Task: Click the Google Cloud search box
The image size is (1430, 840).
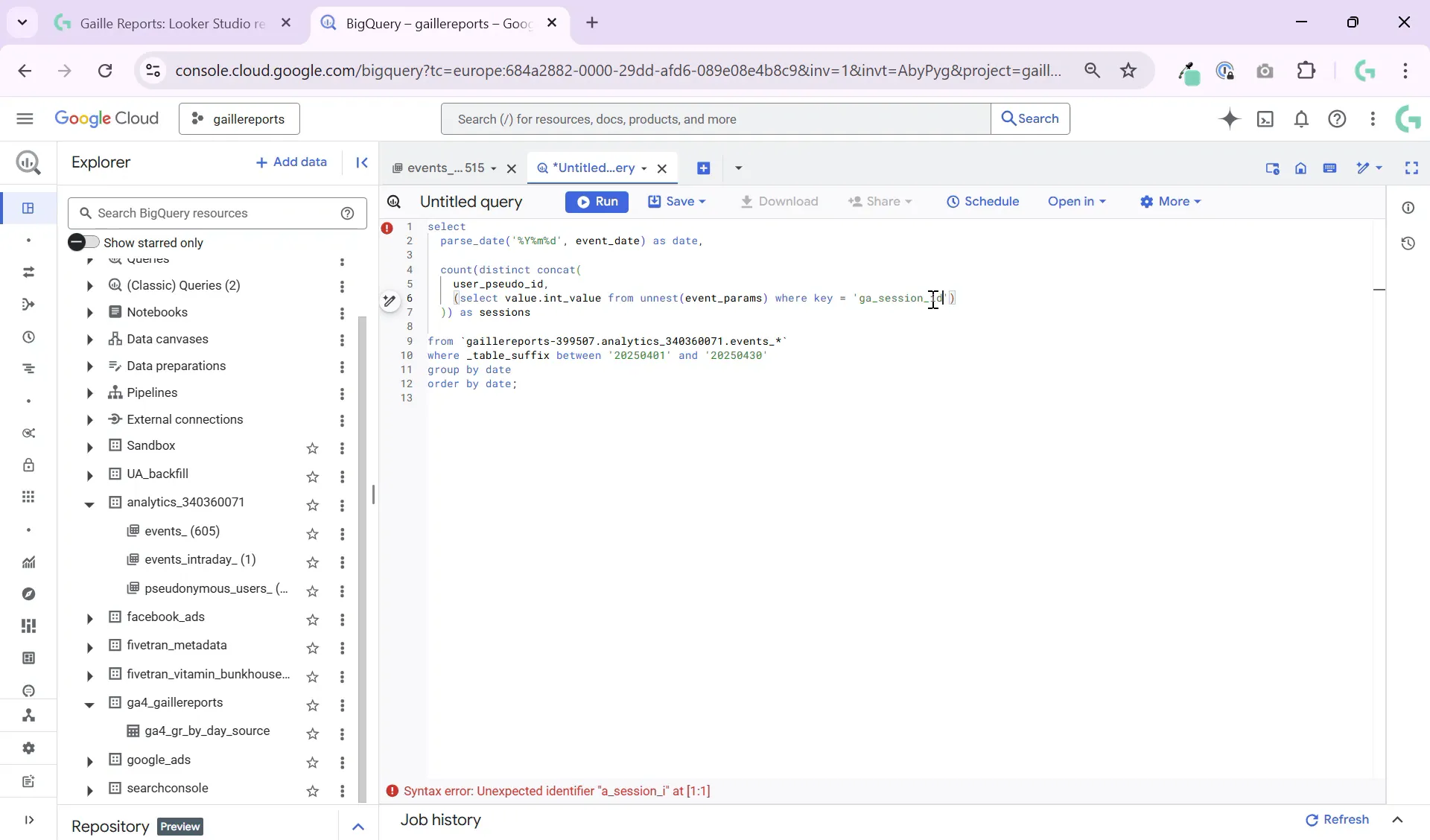Action: click(x=716, y=119)
